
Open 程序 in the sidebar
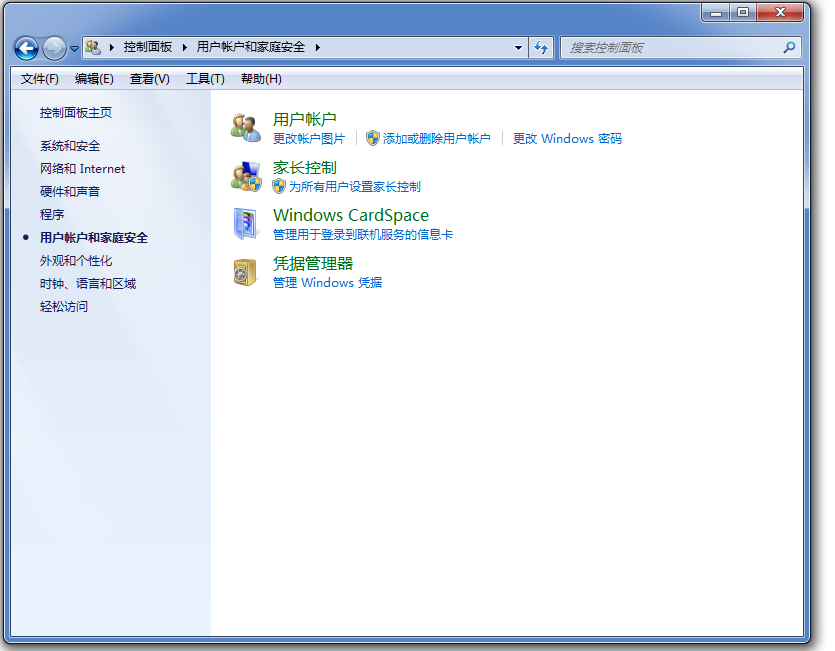(x=52, y=215)
